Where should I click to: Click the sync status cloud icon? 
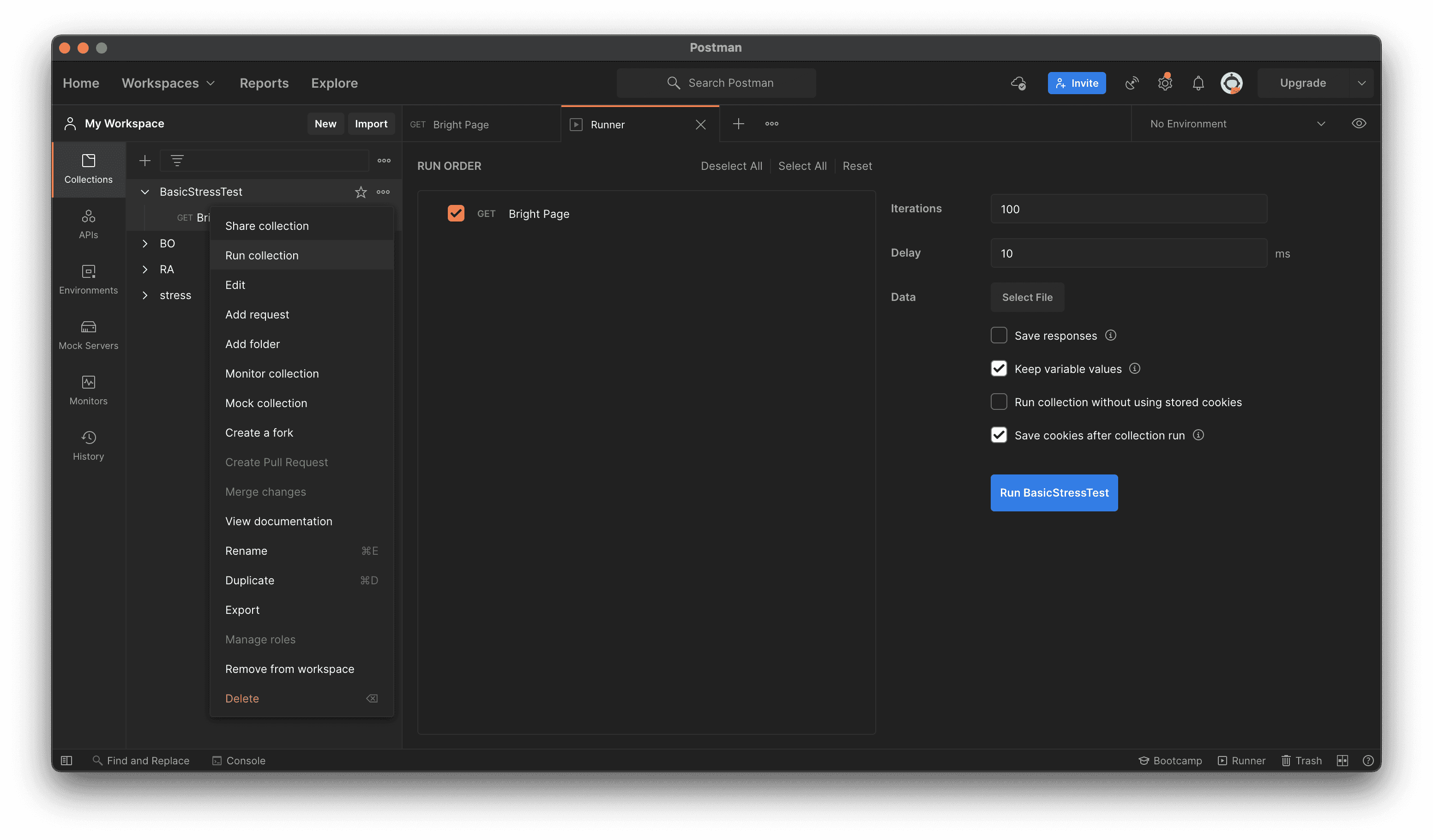coord(1018,83)
